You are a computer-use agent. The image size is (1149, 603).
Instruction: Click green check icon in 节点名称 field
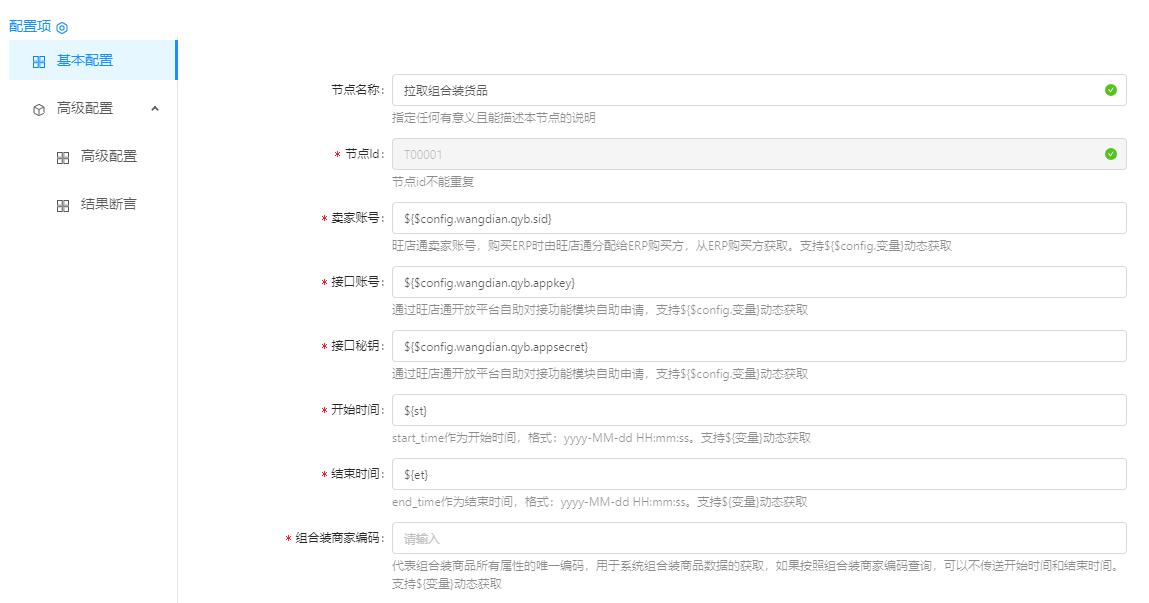[x=1110, y=90]
